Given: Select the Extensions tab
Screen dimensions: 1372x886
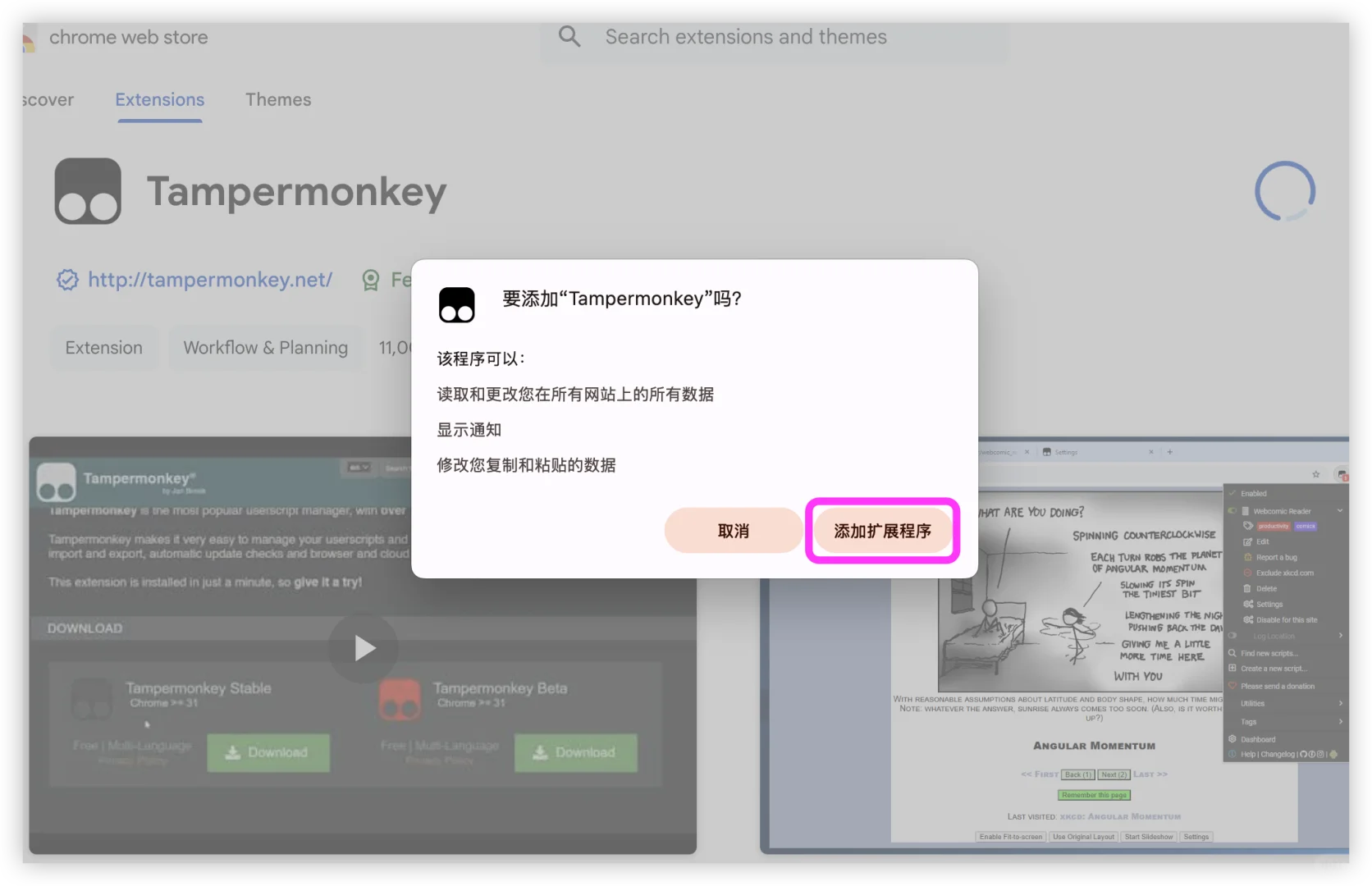Looking at the screenshot, I should [x=160, y=99].
